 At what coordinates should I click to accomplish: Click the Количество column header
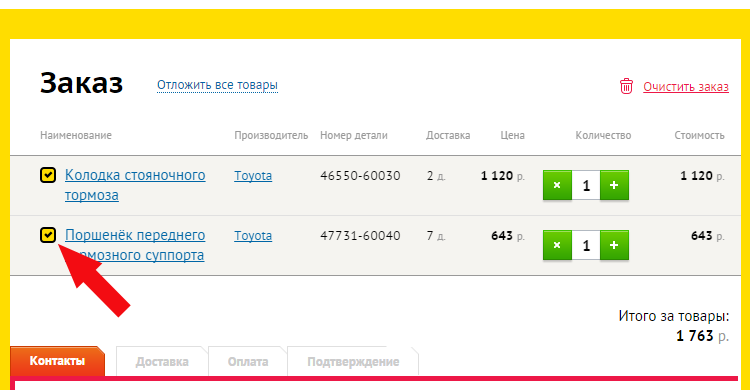coord(603,135)
